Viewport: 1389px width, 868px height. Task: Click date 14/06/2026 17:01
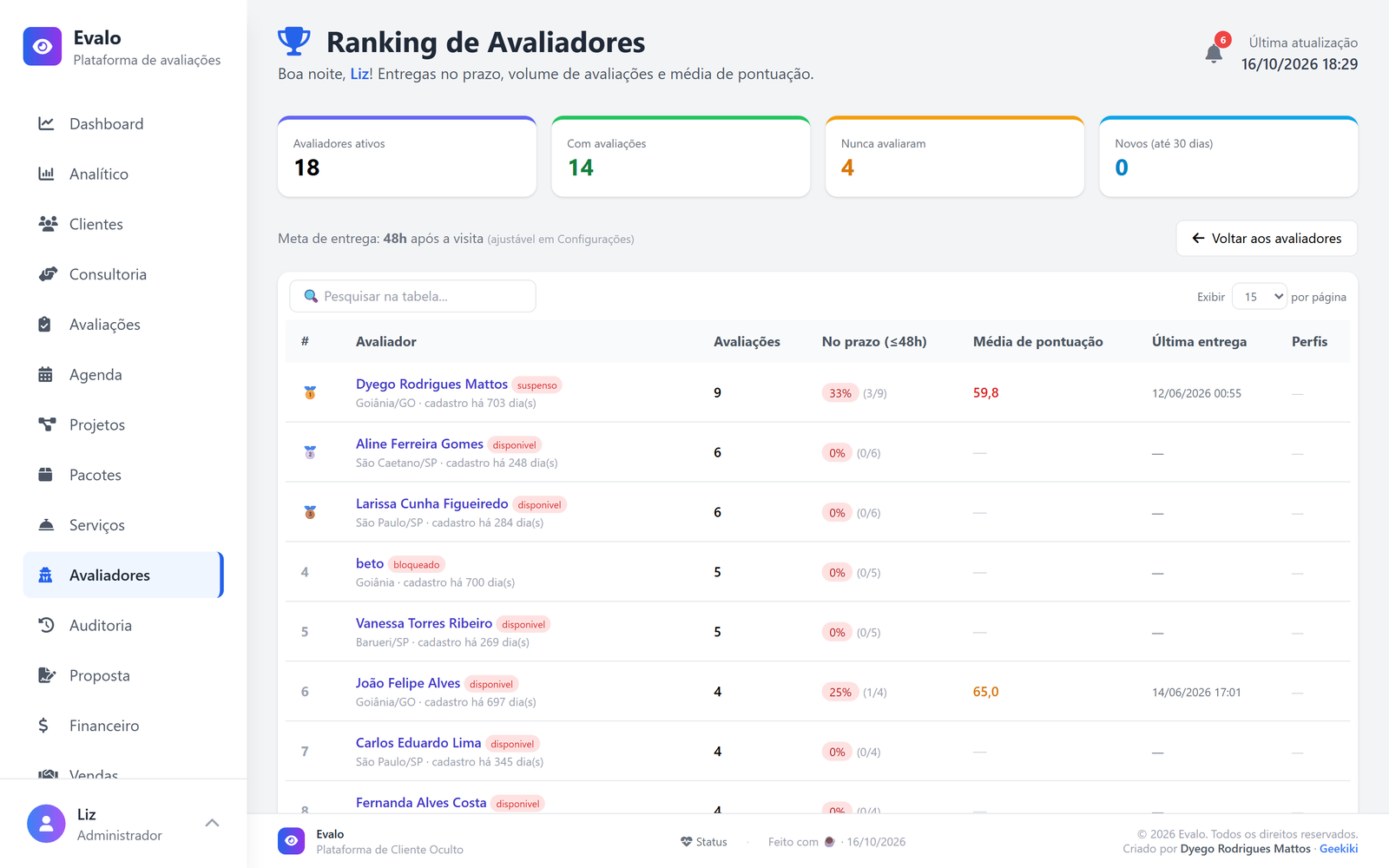pos(1196,693)
